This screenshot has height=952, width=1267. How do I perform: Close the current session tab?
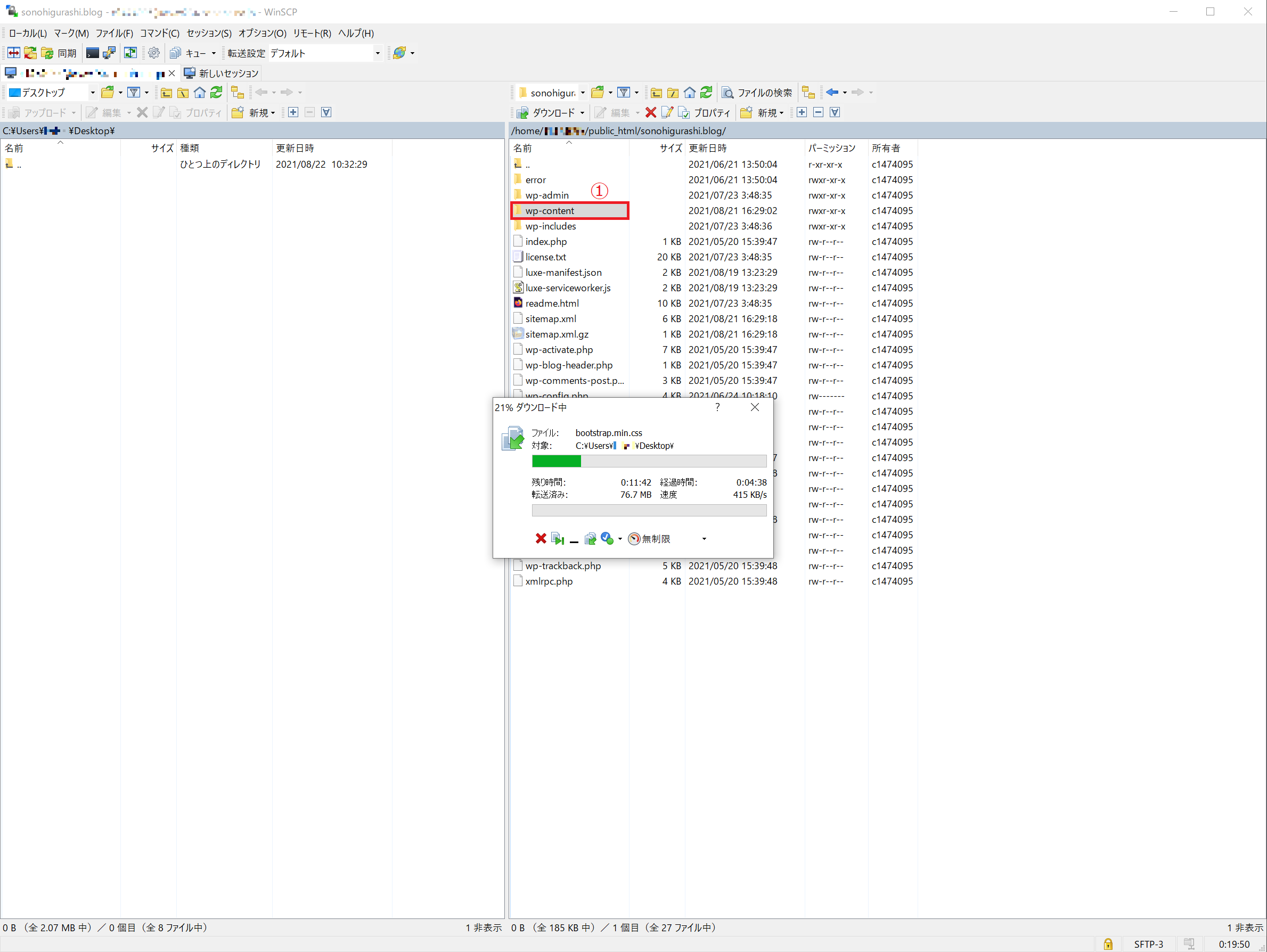172,73
